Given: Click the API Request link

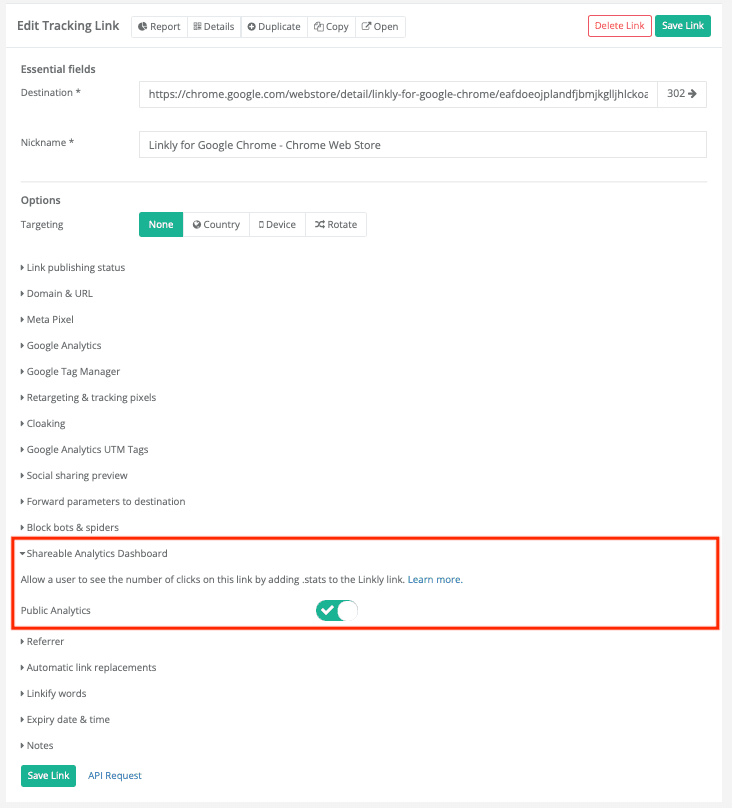Looking at the screenshot, I should coord(114,775).
